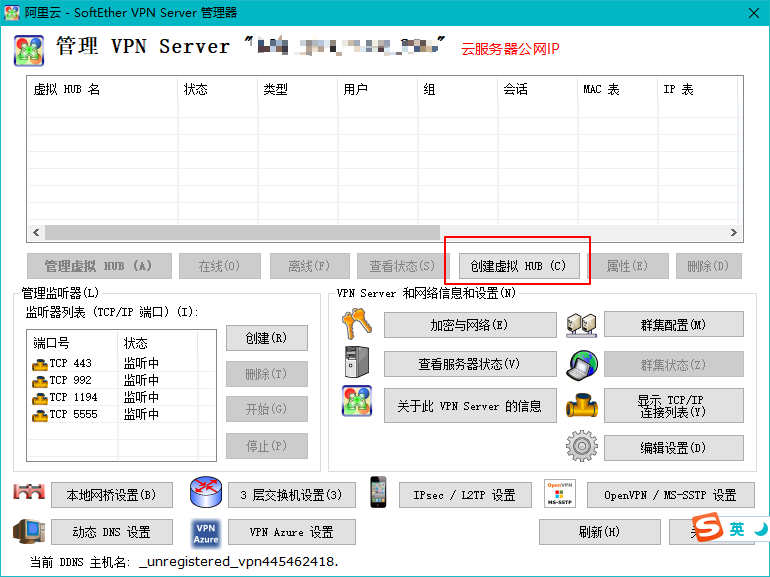
Task: Click the globe laptop icon beside 群集状态
Action: (x=582, y=364)
